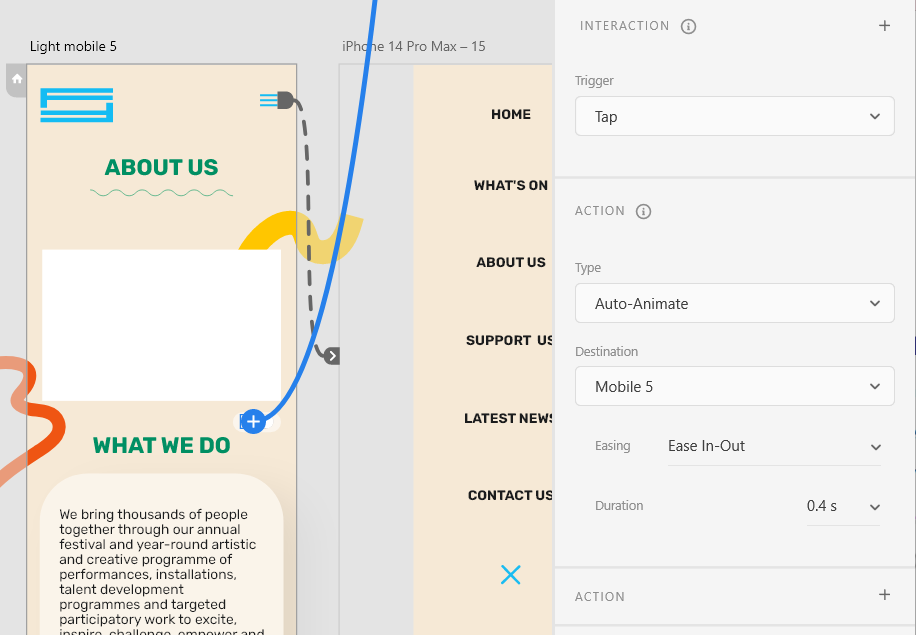916x635 pixels.
Task: Click the white image placeholder rectangle
Action: (161, 325)
